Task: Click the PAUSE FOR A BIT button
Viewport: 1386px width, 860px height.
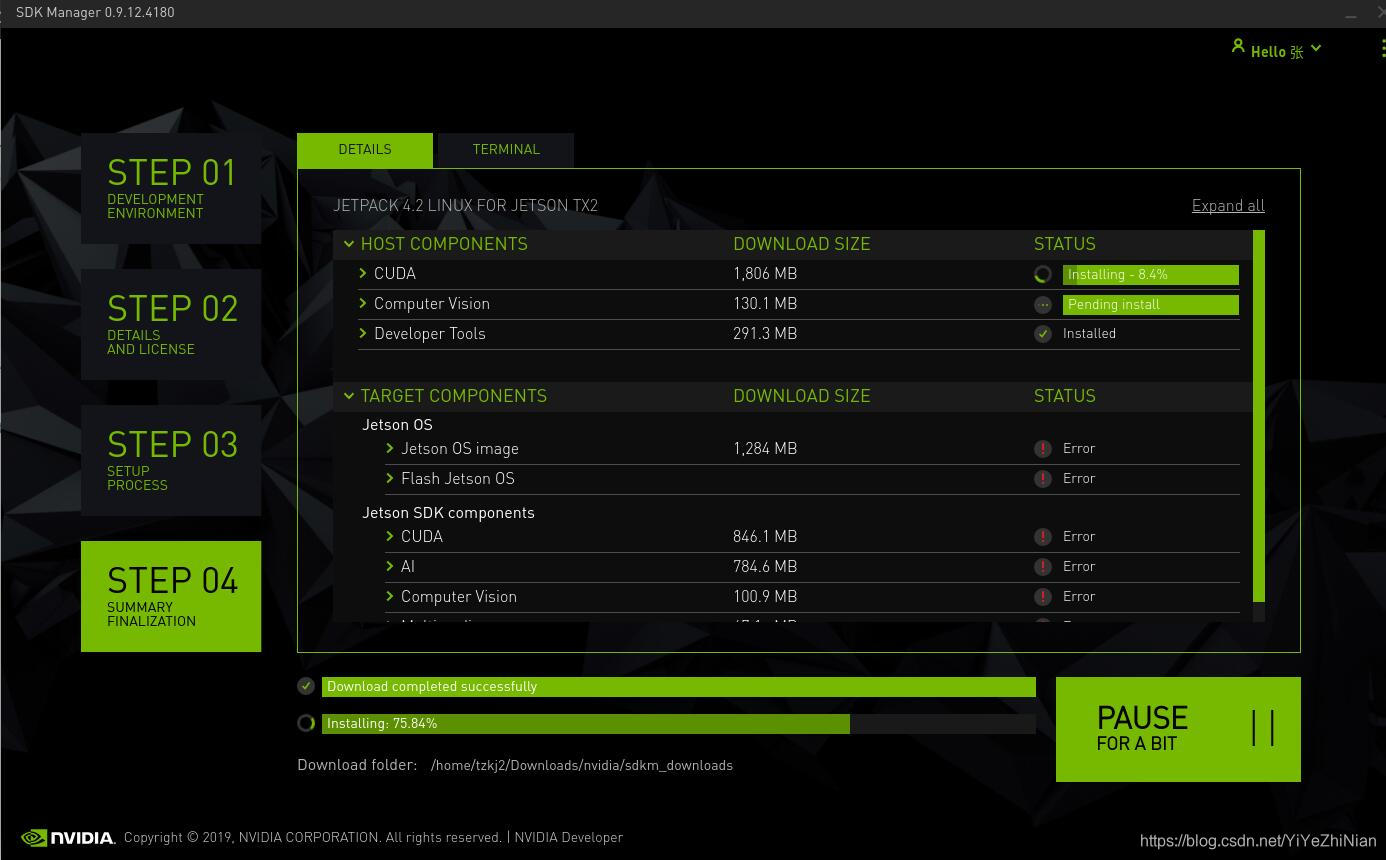Action: [x=1178, y=729]
